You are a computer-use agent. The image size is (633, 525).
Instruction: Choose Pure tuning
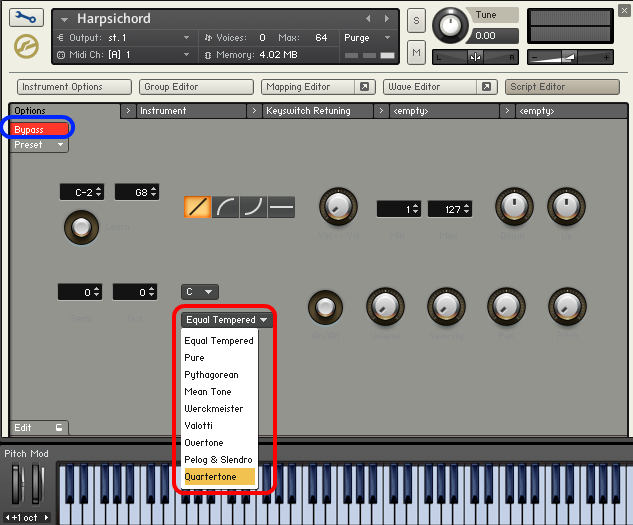[219, 358]
